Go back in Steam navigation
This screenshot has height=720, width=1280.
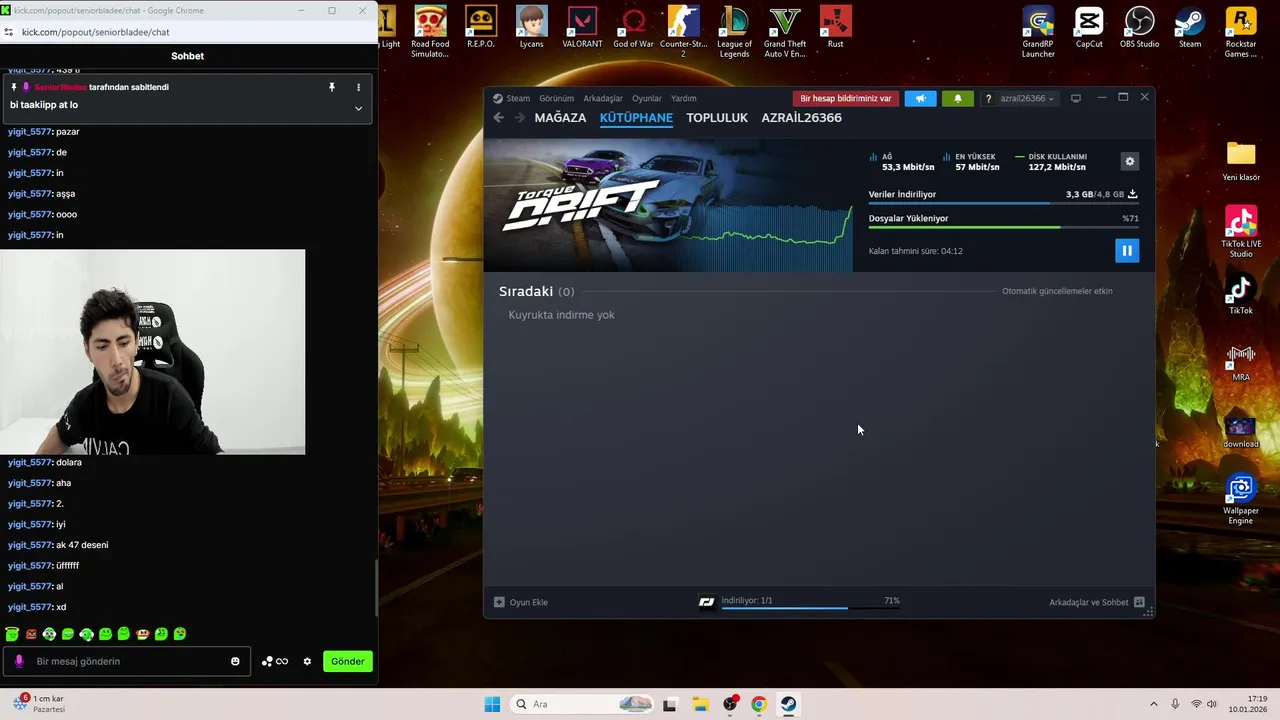(498, 118)
